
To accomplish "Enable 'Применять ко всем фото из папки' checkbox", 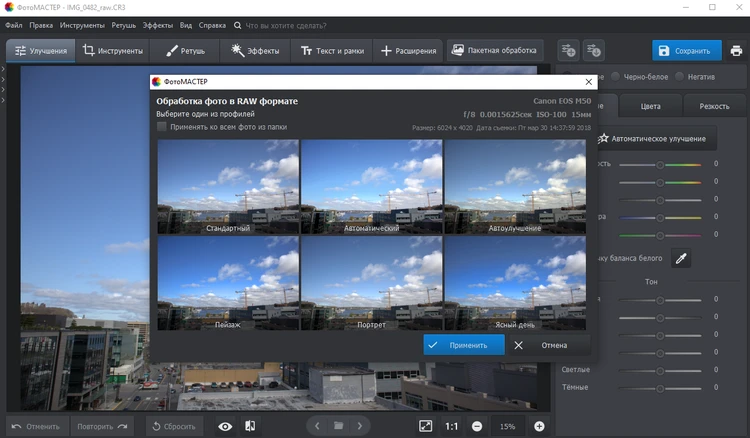I will 162,127.
